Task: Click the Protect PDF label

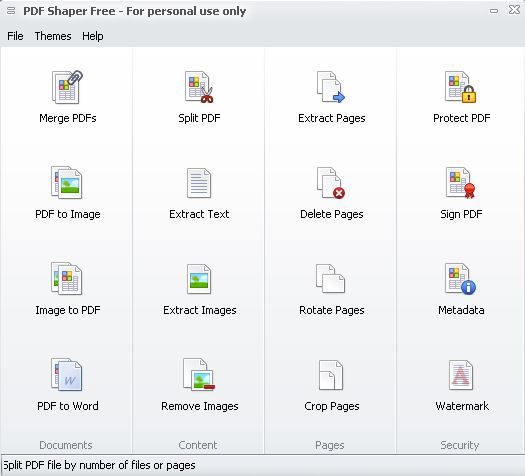Action: coord(461,118)
